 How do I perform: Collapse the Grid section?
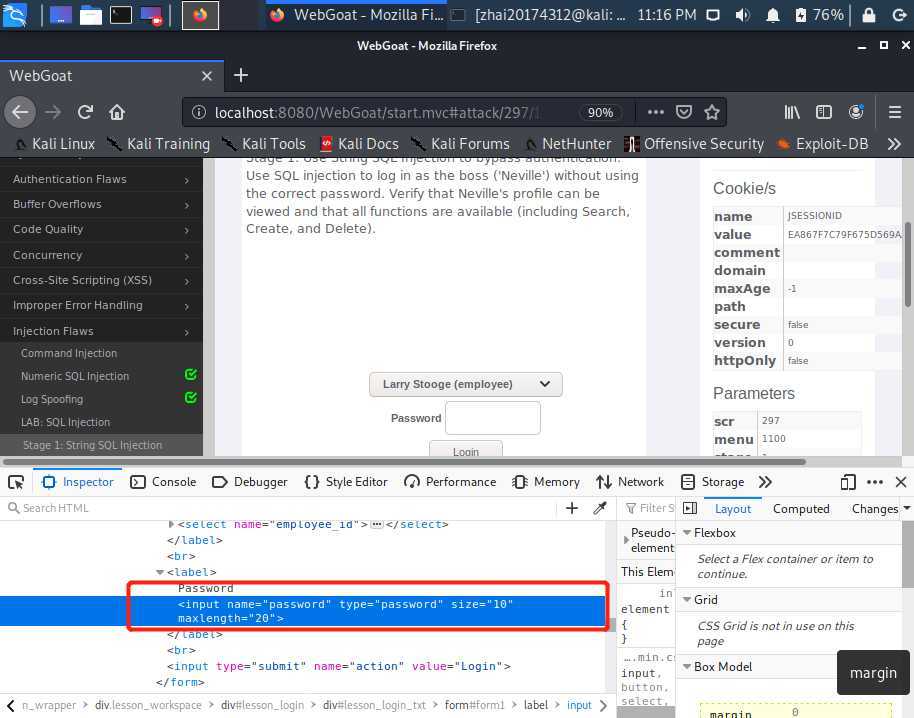click(x=687, y=600)
